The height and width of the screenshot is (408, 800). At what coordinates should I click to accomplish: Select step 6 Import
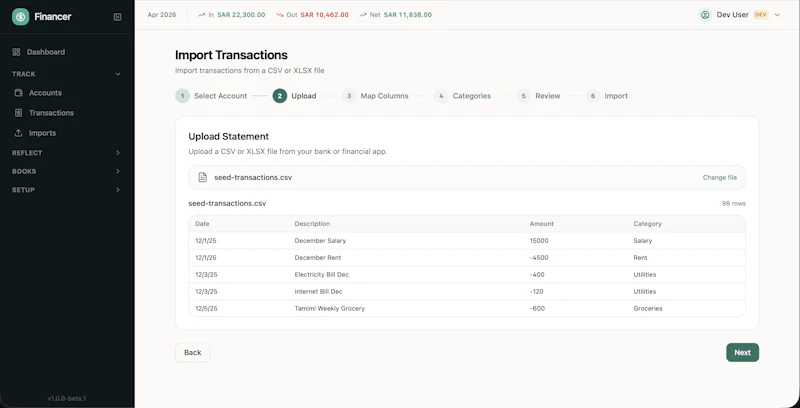point(607,96)
